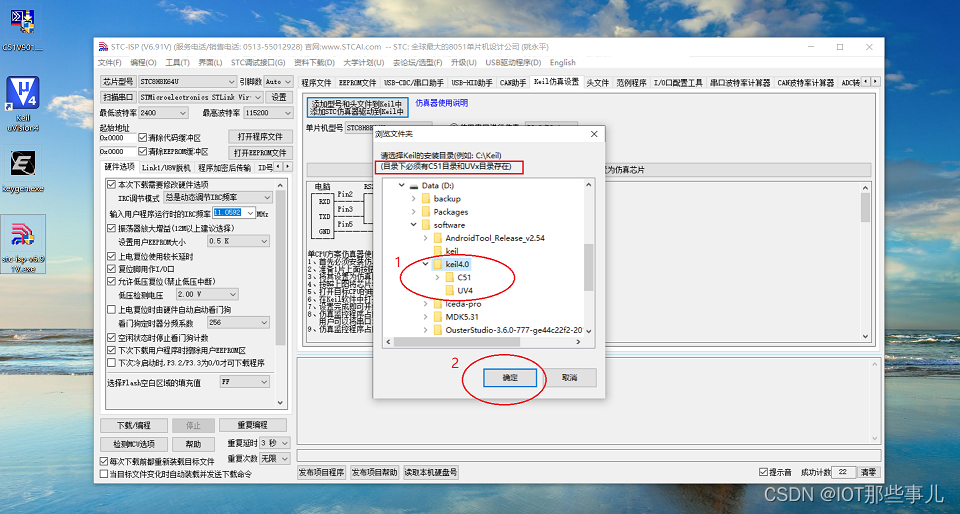Click the Packages folder icon
The width and height of the screenshot is (960, 514).
coord(426,212)
